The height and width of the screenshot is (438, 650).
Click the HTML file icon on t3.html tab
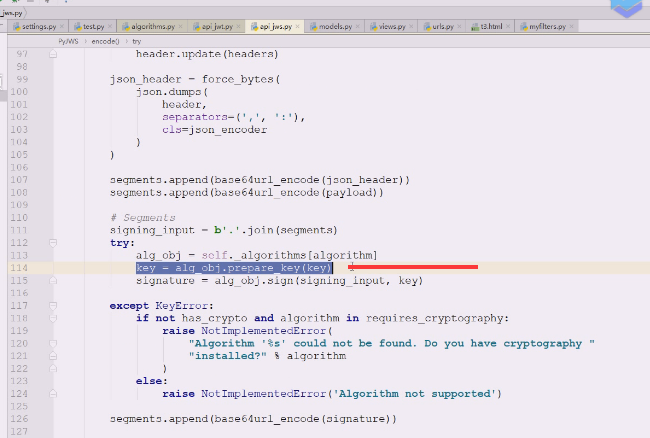(475, 27)
